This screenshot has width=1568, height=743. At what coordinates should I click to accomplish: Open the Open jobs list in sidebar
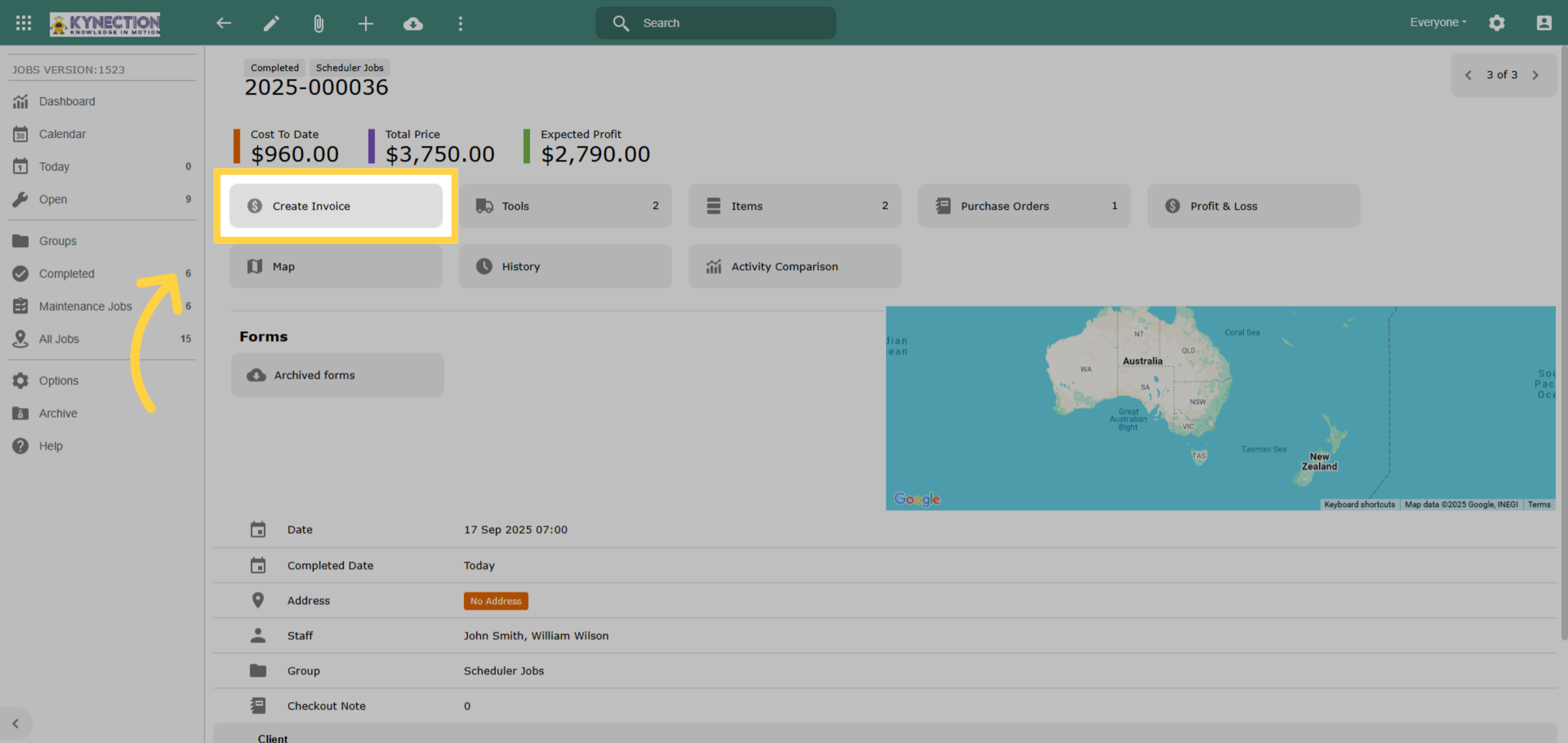click(102, 199)
